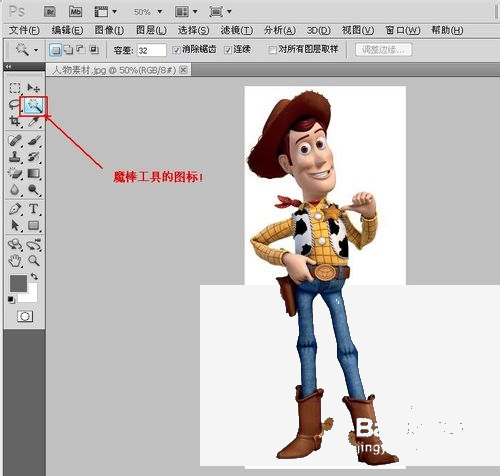Select the Eyedropper tool
This screenshot has width=500, height=476.
(34, 121)
